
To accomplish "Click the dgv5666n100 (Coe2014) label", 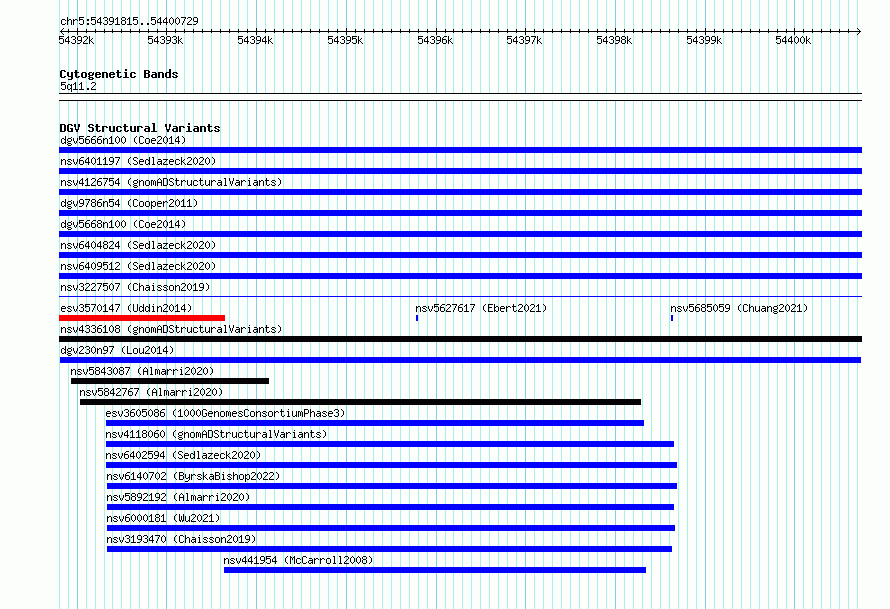I will click(x=123, y=140).
